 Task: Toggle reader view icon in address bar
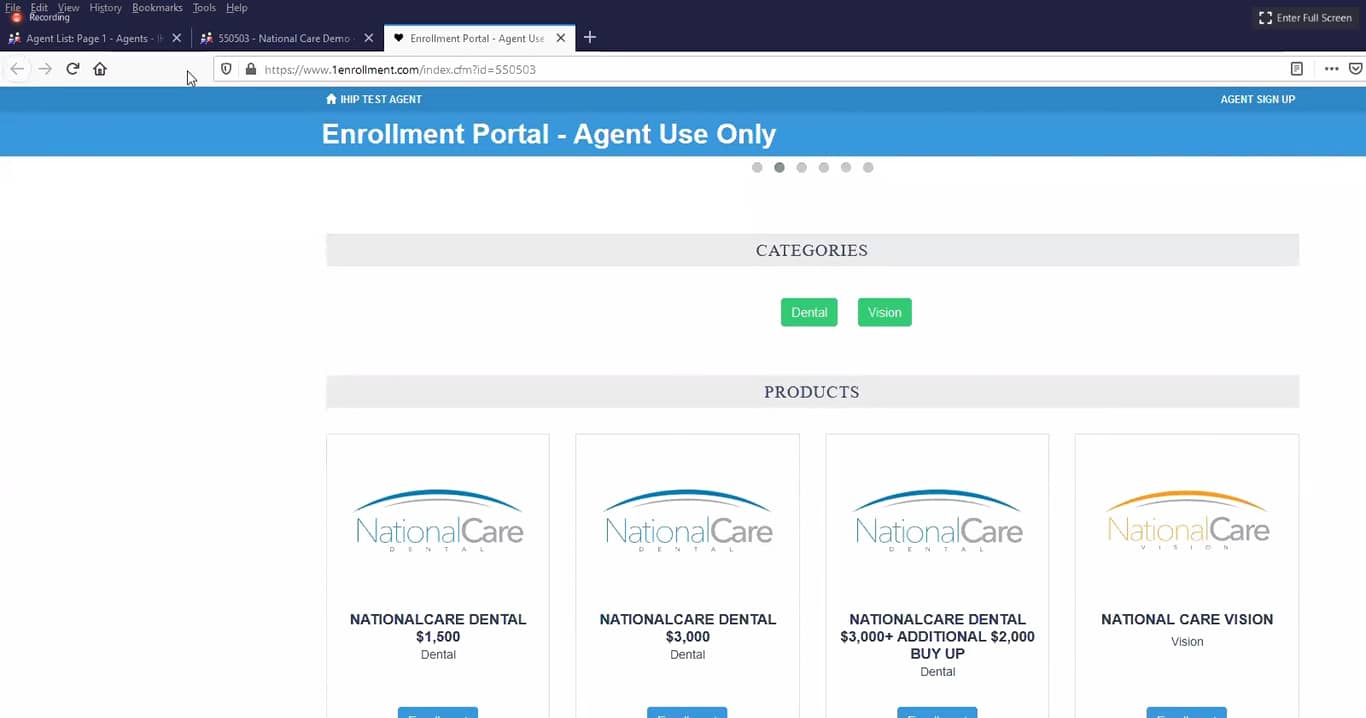click(x=1296, y=69)
